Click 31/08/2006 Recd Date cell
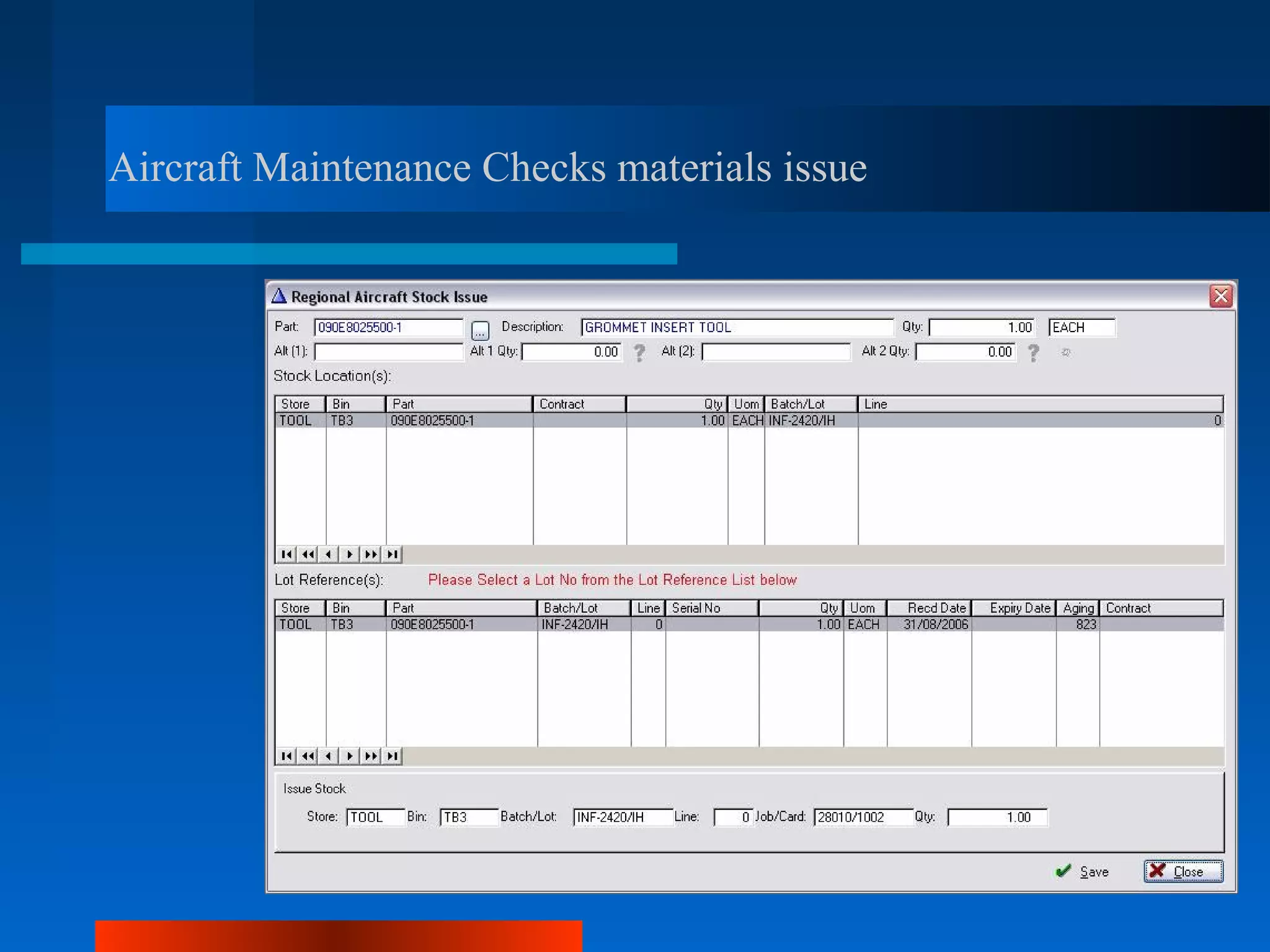The height and width of the screenshot is (952, 1270). [935, 624]
